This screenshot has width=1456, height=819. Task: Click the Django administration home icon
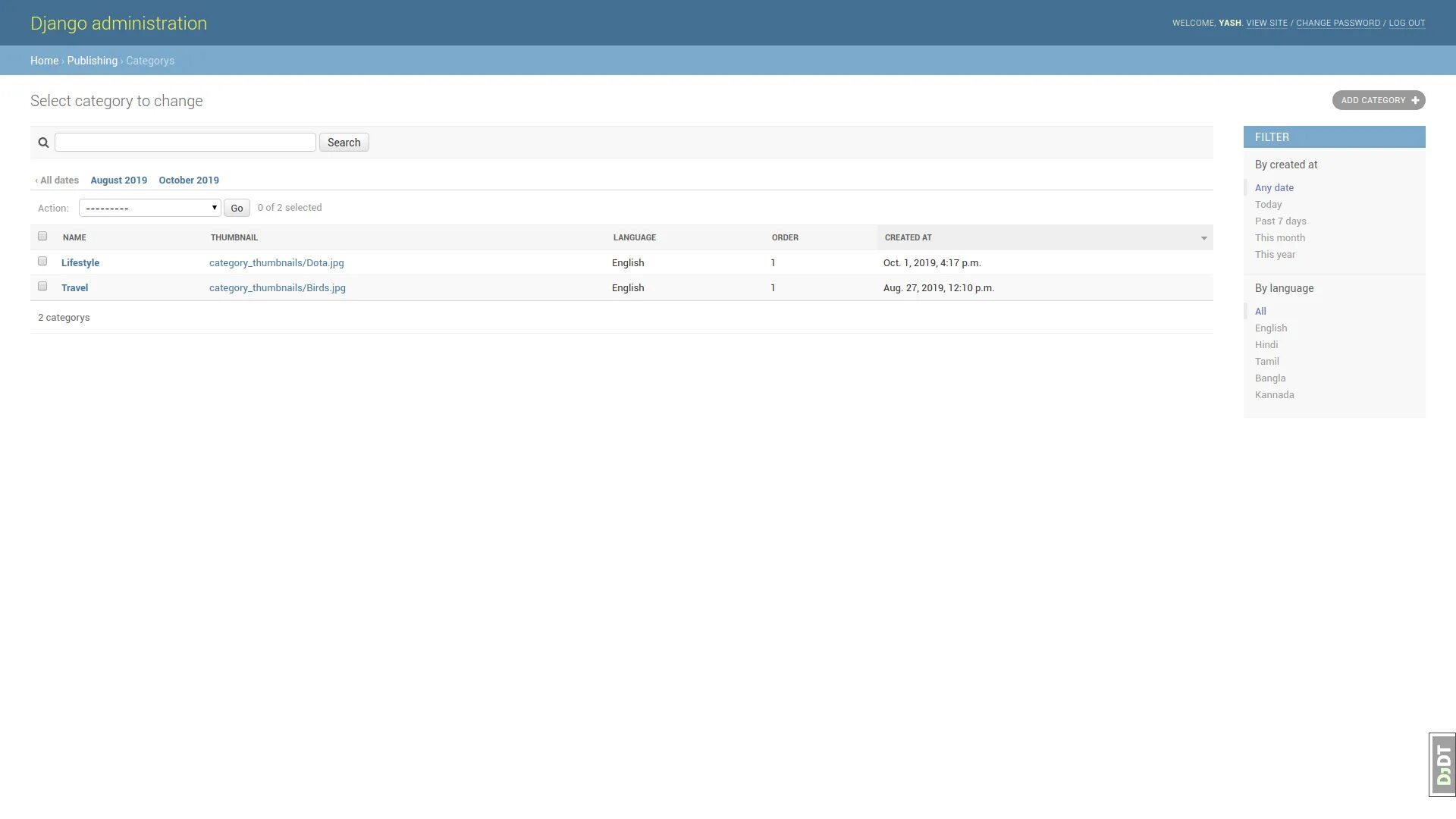[x=118, y=22]
